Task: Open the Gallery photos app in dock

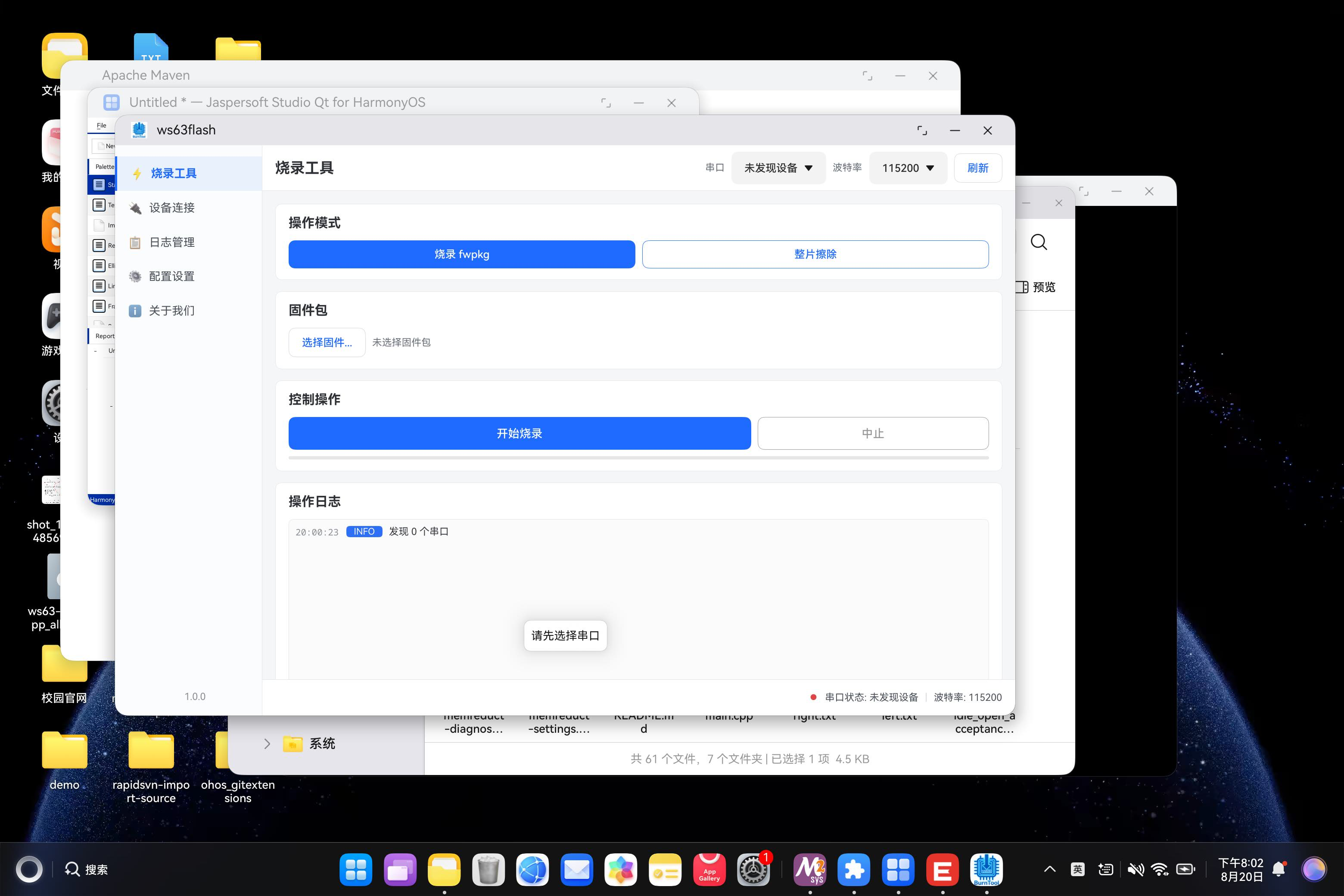Action: tap(621, 870)
